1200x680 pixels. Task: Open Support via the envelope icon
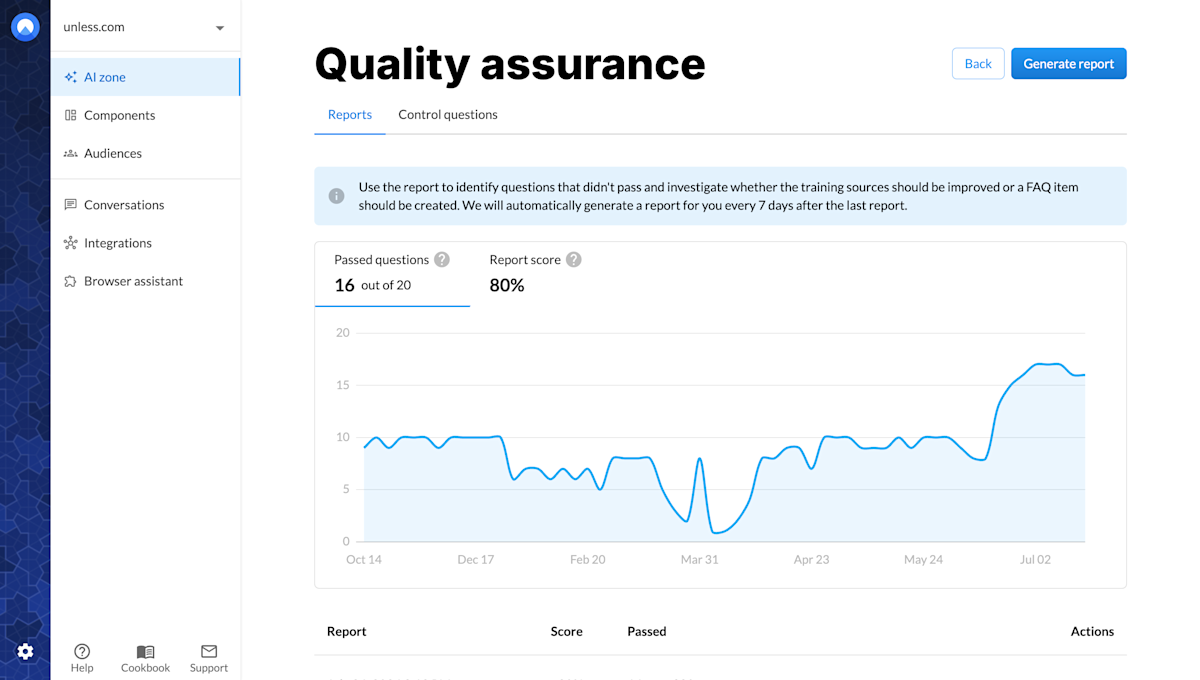click(x=208, y=650)
